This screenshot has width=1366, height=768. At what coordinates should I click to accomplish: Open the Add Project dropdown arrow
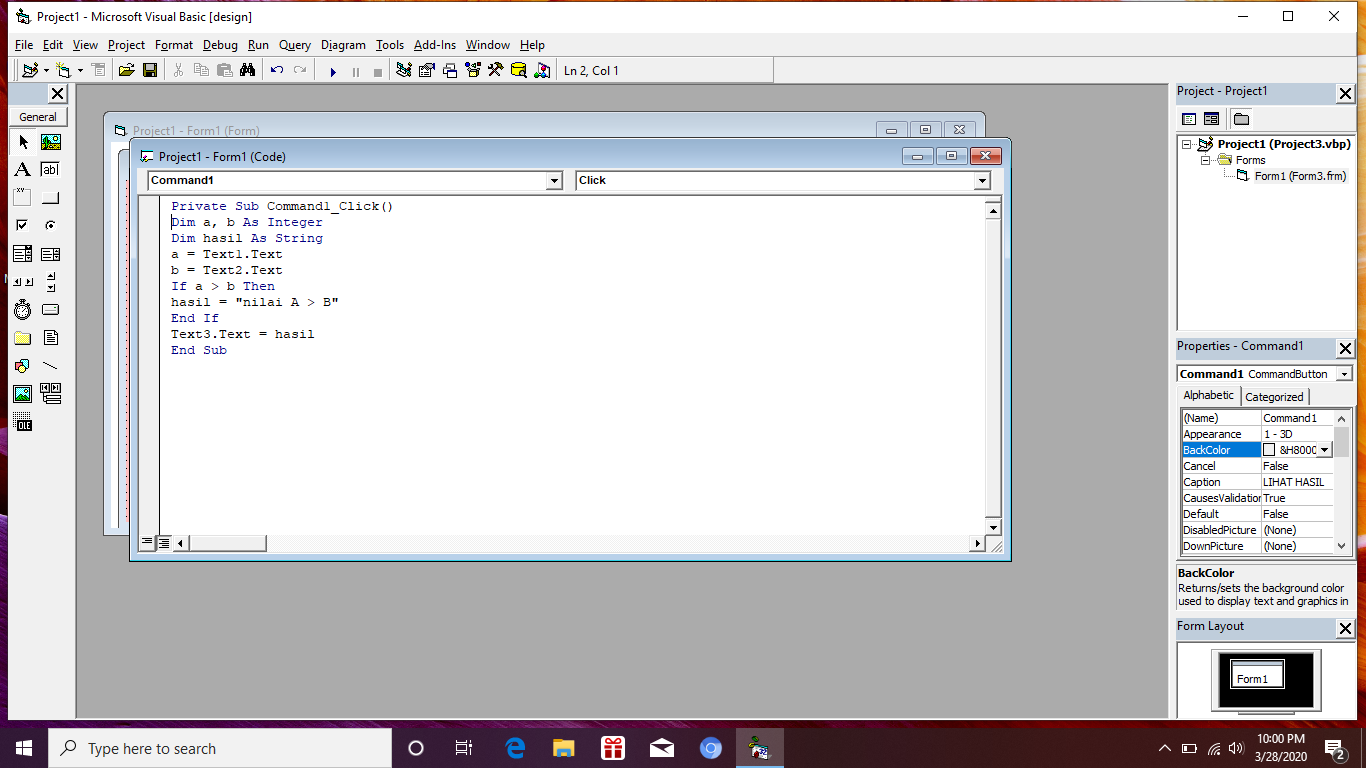coord(46,70)
